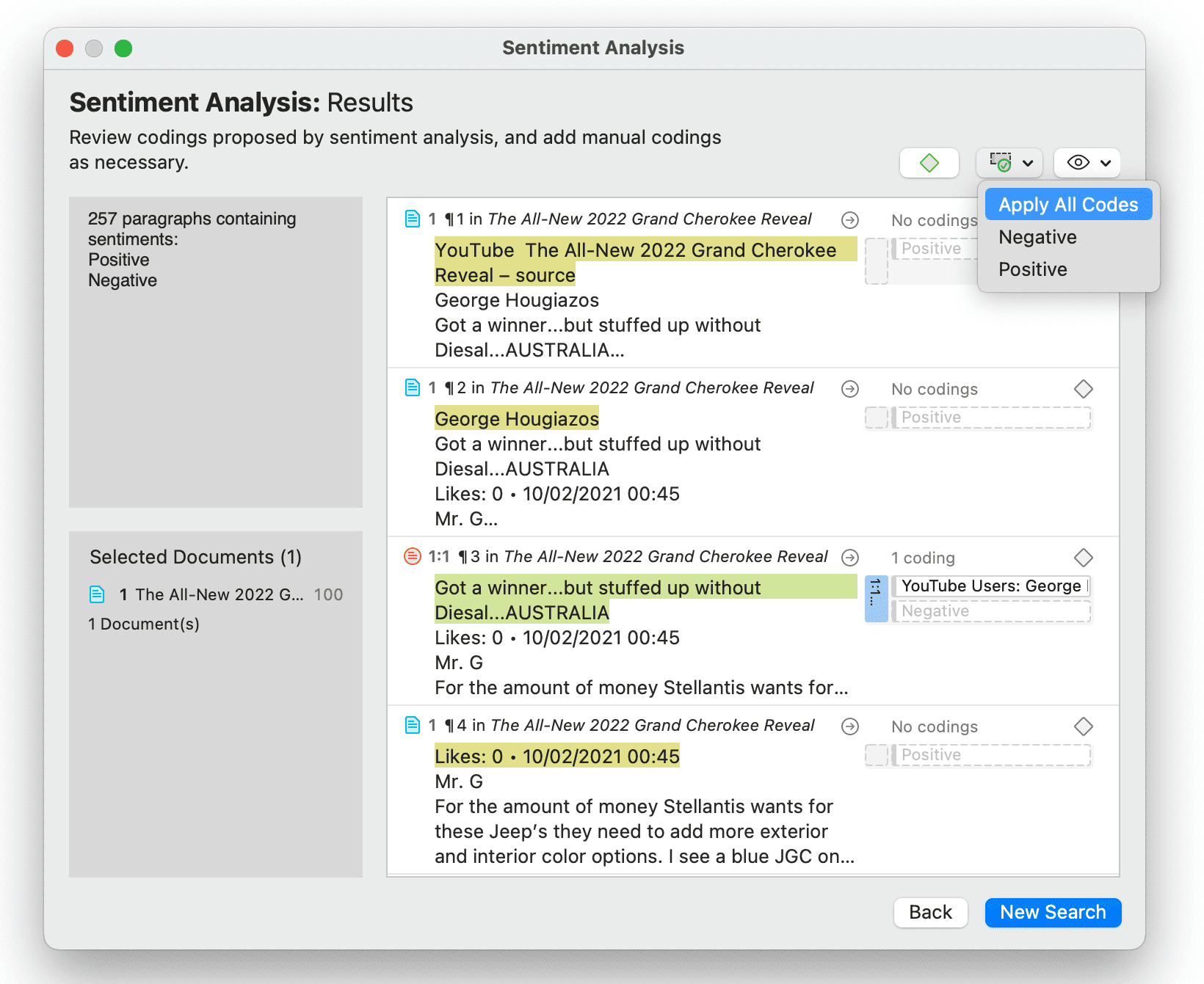Screen dimensions: 1204x984
Task: Click red quotation icon of paragraph 3
Action: point(413,556)
